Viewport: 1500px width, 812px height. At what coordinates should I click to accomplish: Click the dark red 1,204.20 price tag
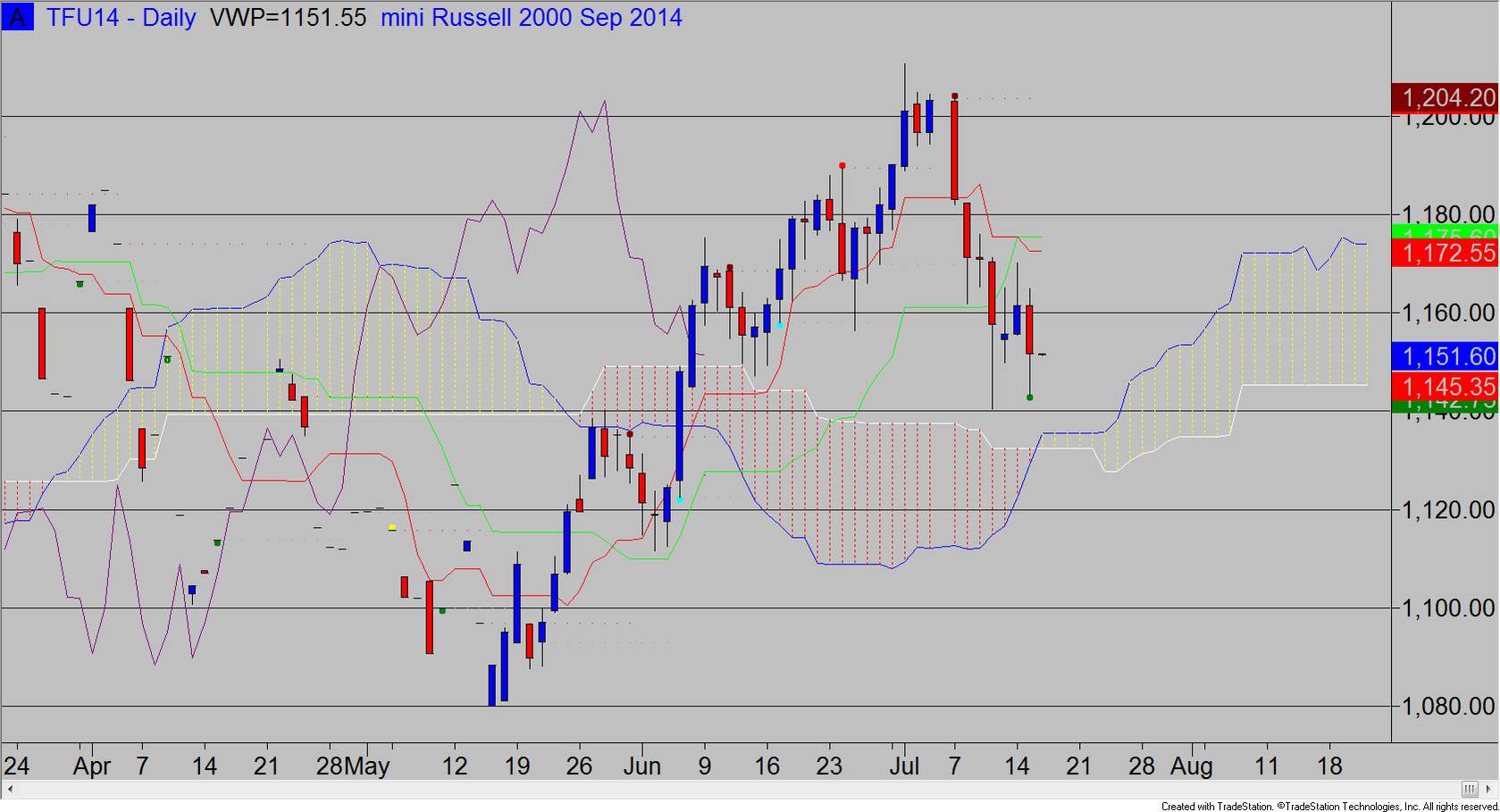1445,97
